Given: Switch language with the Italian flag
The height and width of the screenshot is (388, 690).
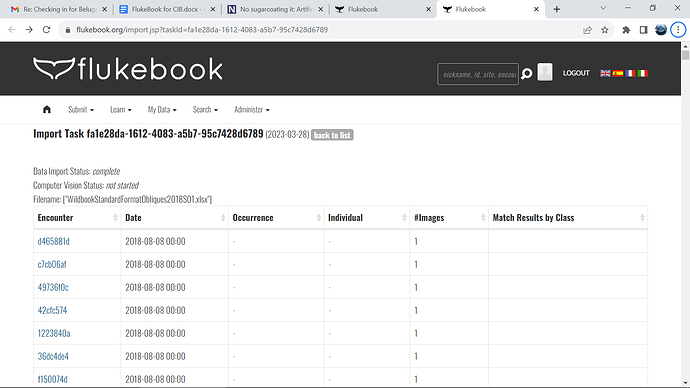Looking at the screenshot, I should click(x=642, y=73).
